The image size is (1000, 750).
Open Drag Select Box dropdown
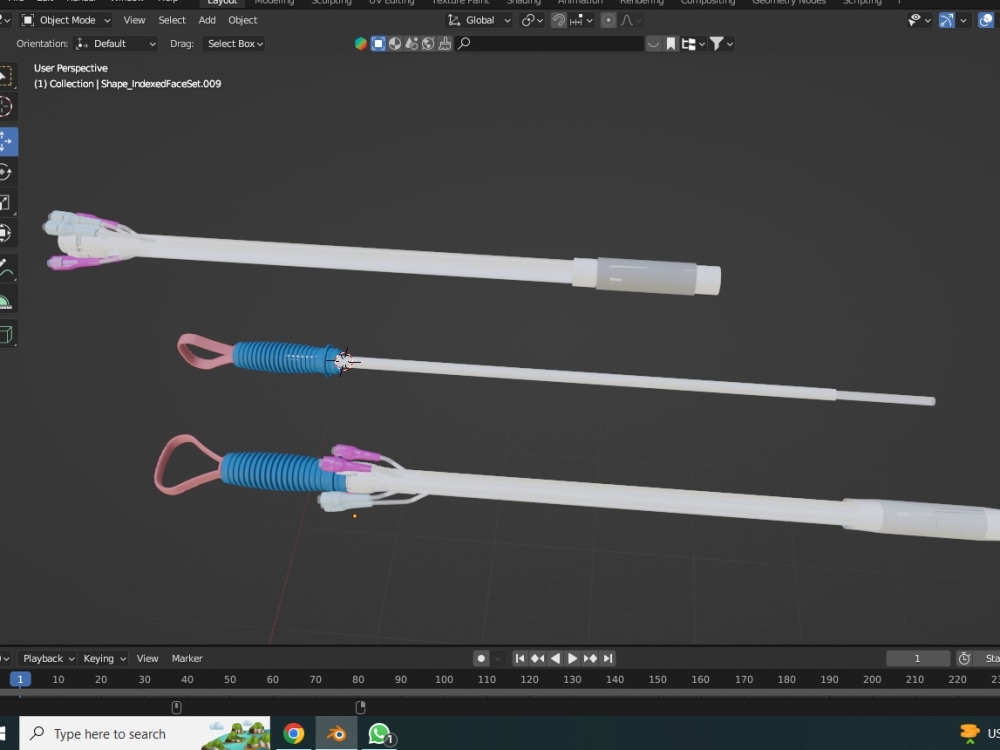pyautogui.click(x=233, y=43)
